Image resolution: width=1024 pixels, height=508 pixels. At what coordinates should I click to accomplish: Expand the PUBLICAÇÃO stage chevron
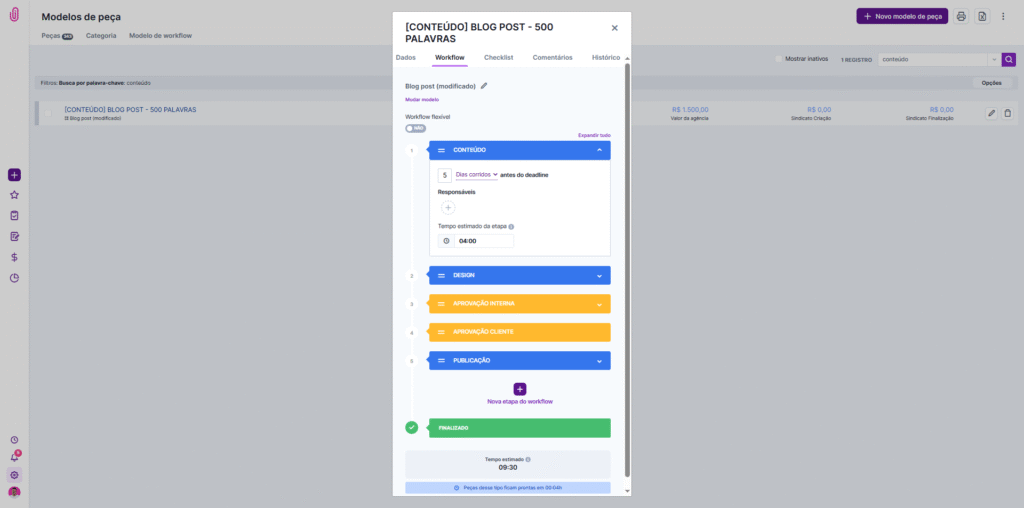click(x=599, y=360)
